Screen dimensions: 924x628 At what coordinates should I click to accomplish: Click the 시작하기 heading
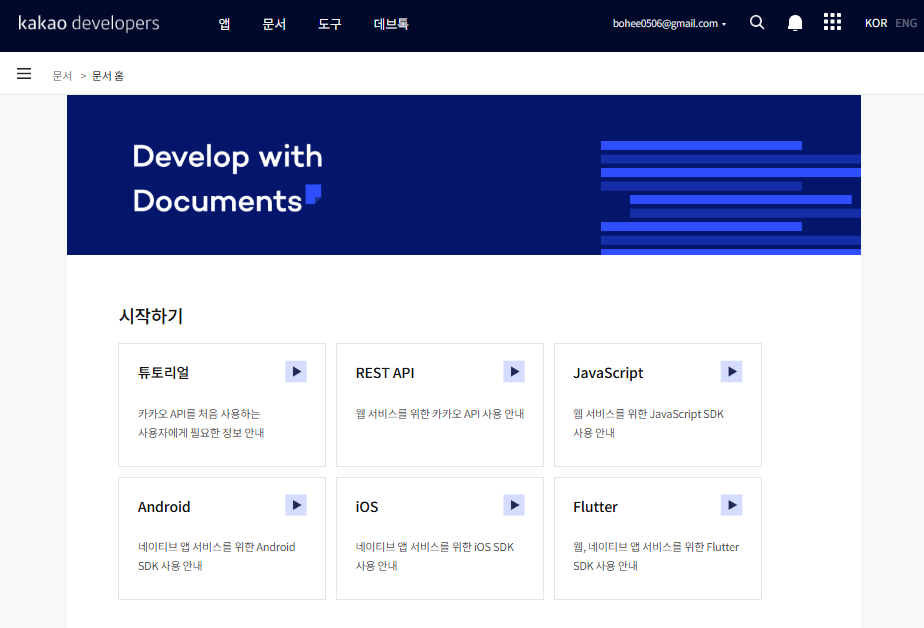(x=151, y=316)
